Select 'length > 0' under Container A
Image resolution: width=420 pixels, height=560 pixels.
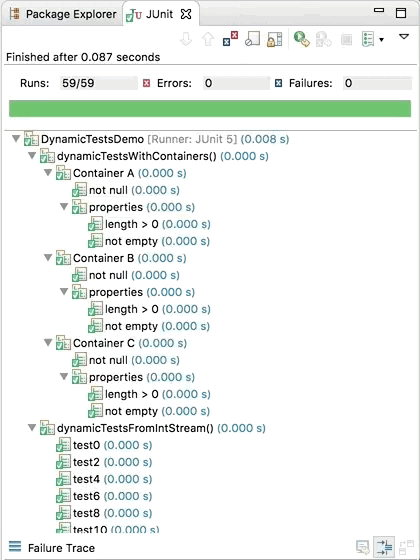149,224
